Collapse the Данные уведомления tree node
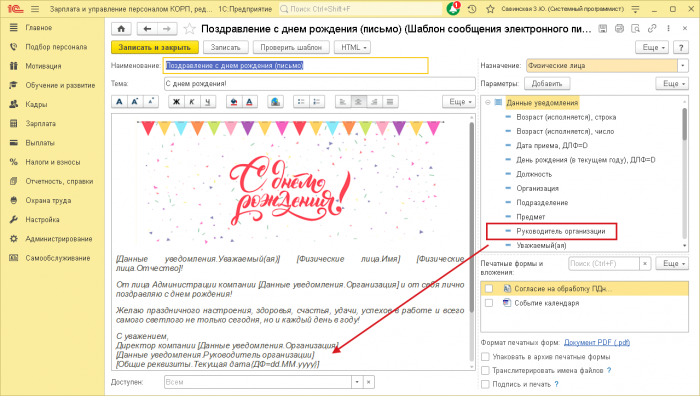The height and width of the screenshot is (396, 700). [x=488, y=103]
